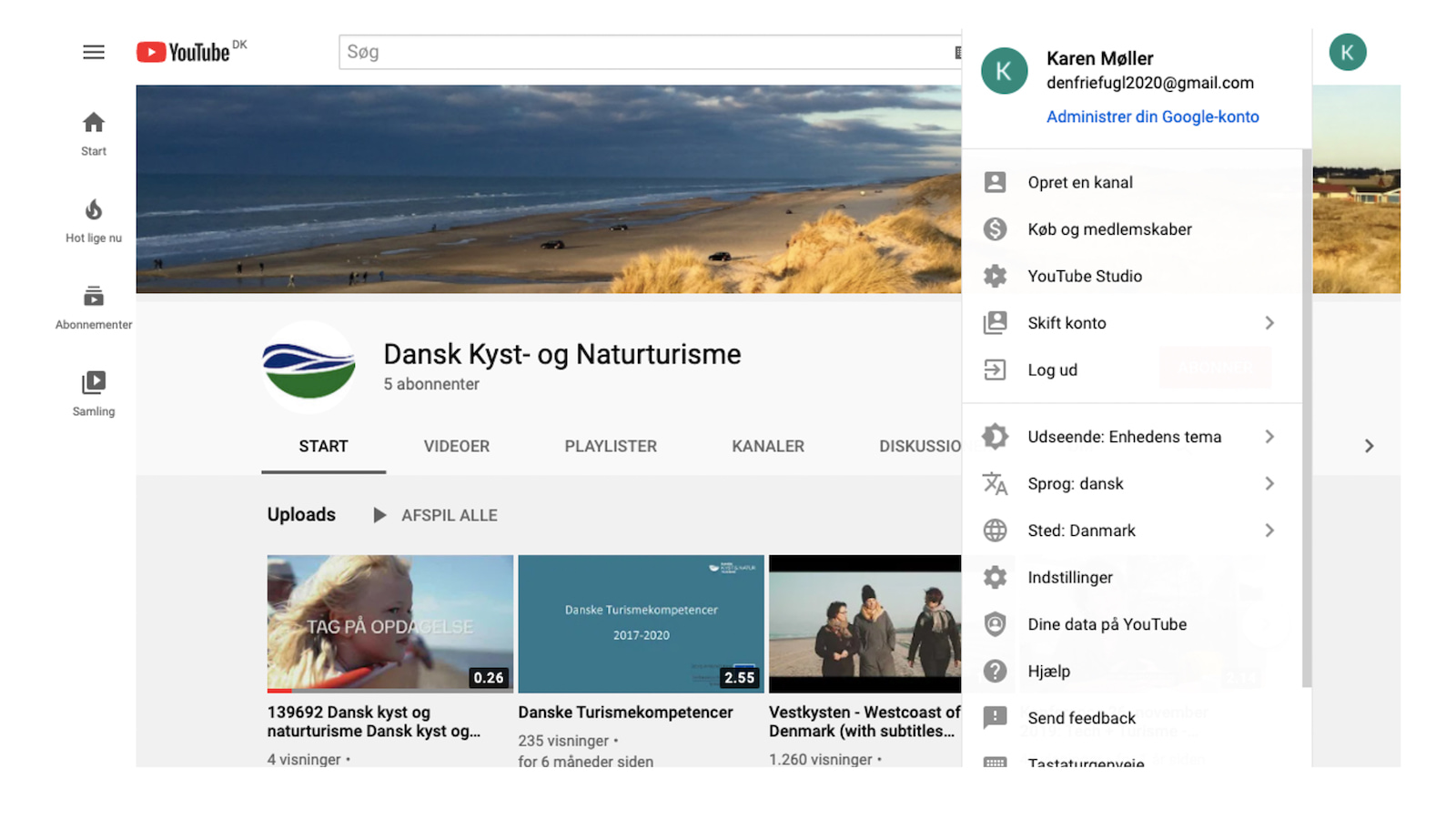Select Opret en kanal
Viewport: 1456px width, 819px height.
point(1080,182)
